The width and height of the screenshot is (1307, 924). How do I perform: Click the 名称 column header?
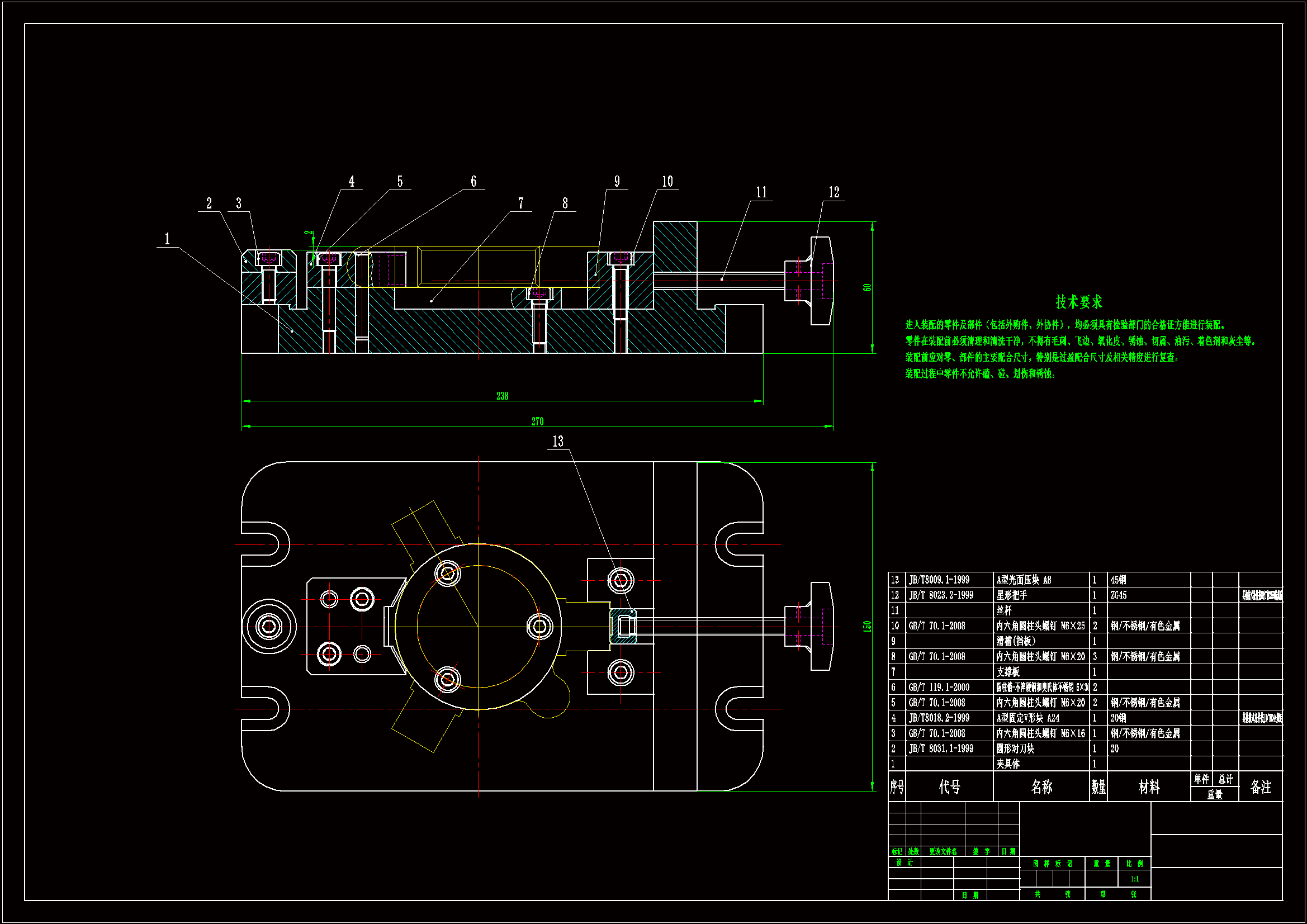[x=1041, y=787]
